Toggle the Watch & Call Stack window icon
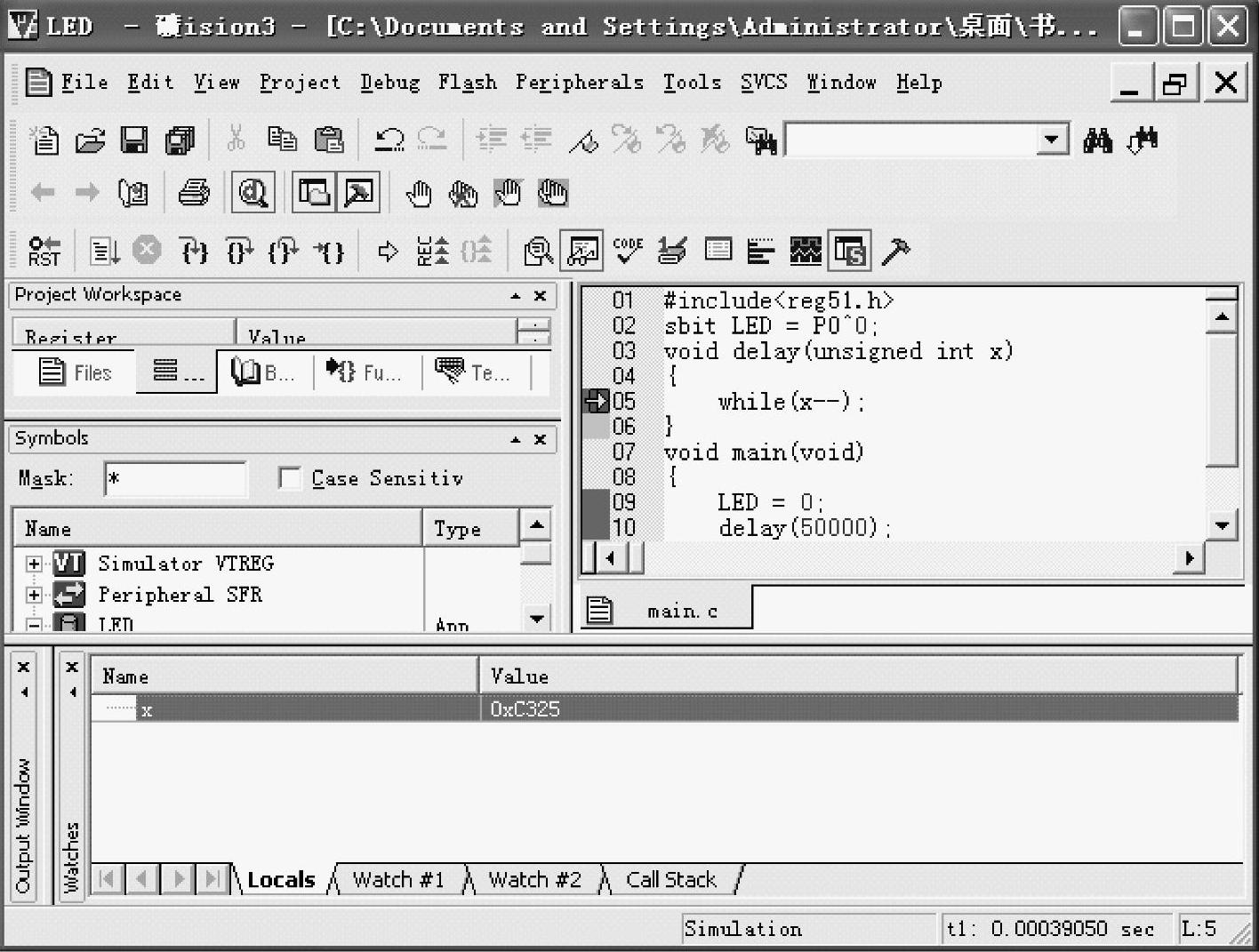 pyautogui.click(x=582, y=252)
